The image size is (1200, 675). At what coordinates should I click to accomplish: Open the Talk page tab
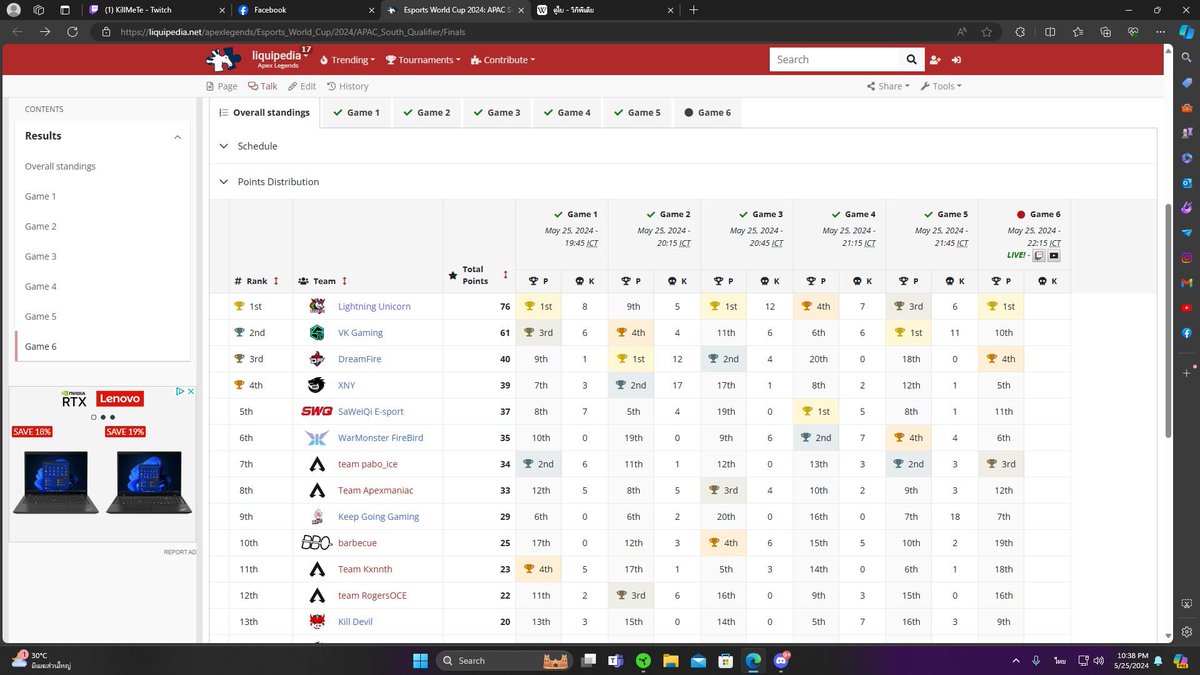pyautogui.click(x=262, y=87)
